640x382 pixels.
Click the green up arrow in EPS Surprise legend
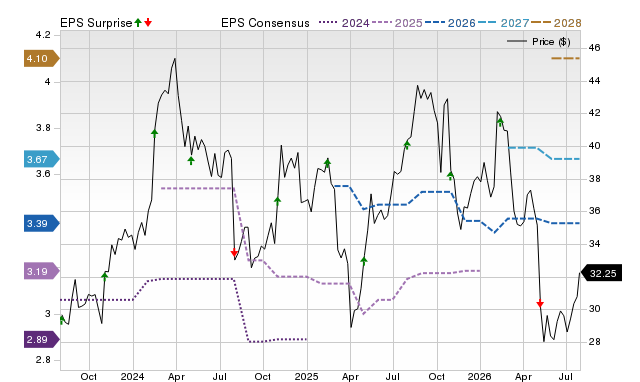138,23
